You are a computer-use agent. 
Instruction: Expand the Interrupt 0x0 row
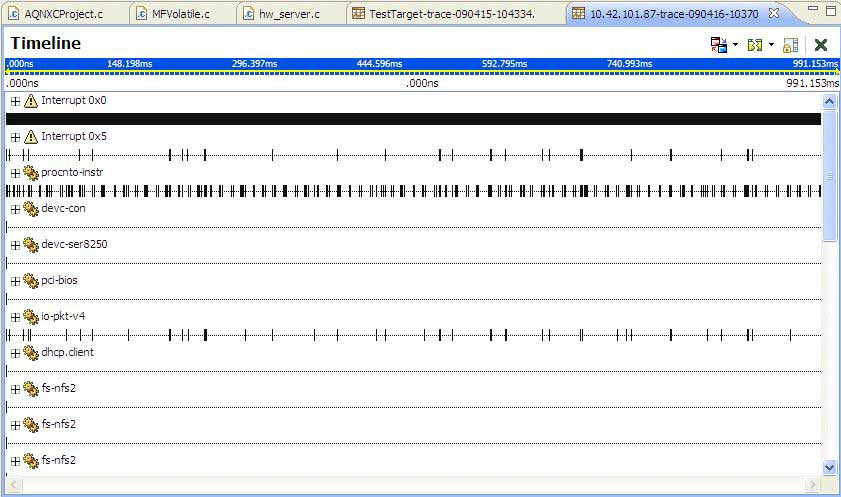click(15, 101)
